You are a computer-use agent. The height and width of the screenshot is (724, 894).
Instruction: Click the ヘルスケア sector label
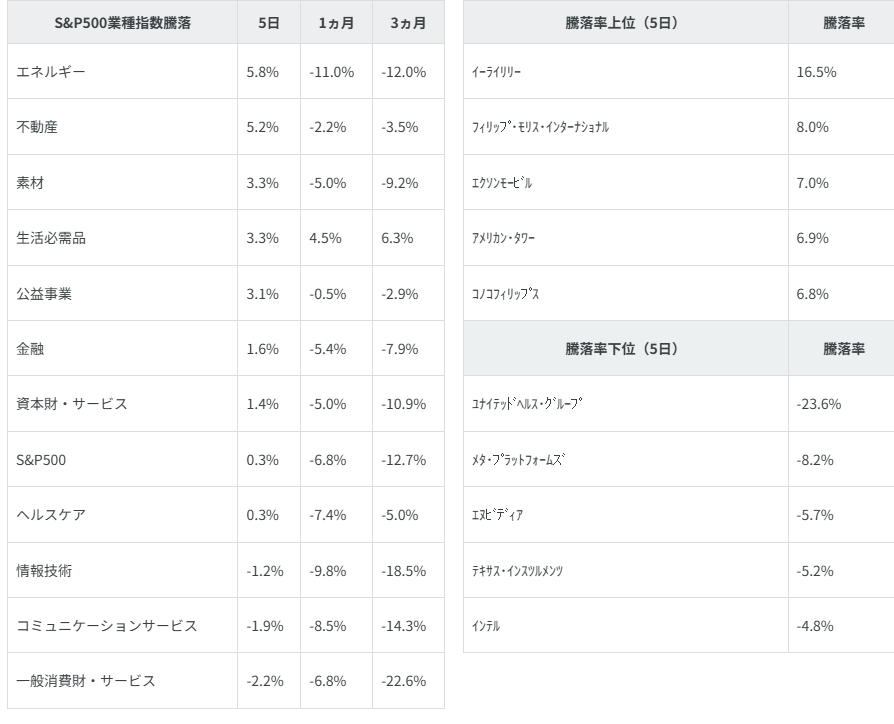(52, 515)
